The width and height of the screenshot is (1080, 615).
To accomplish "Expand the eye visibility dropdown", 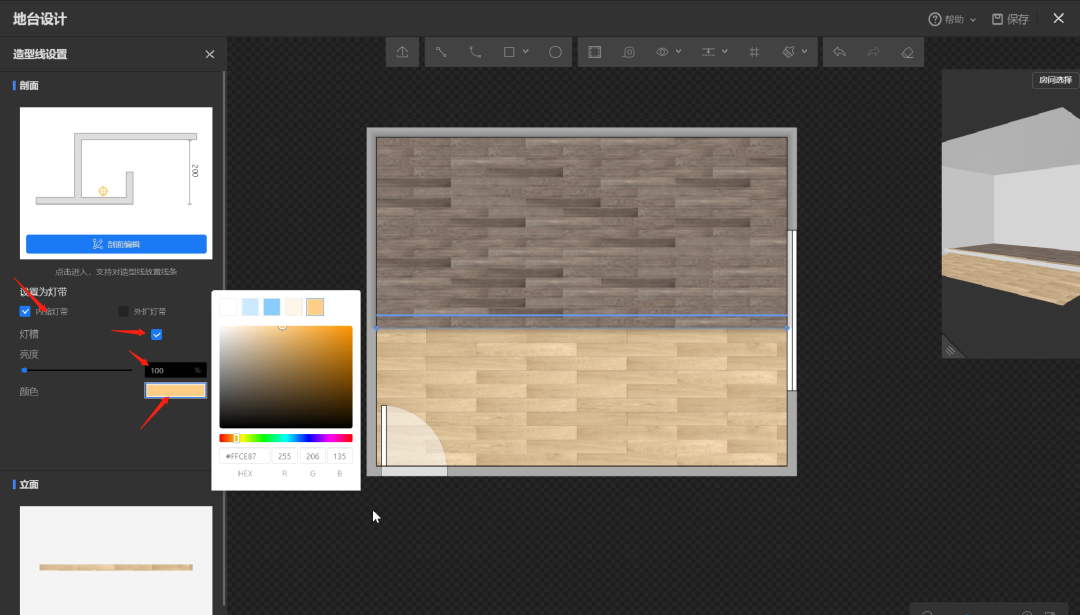I will (678, 52).
